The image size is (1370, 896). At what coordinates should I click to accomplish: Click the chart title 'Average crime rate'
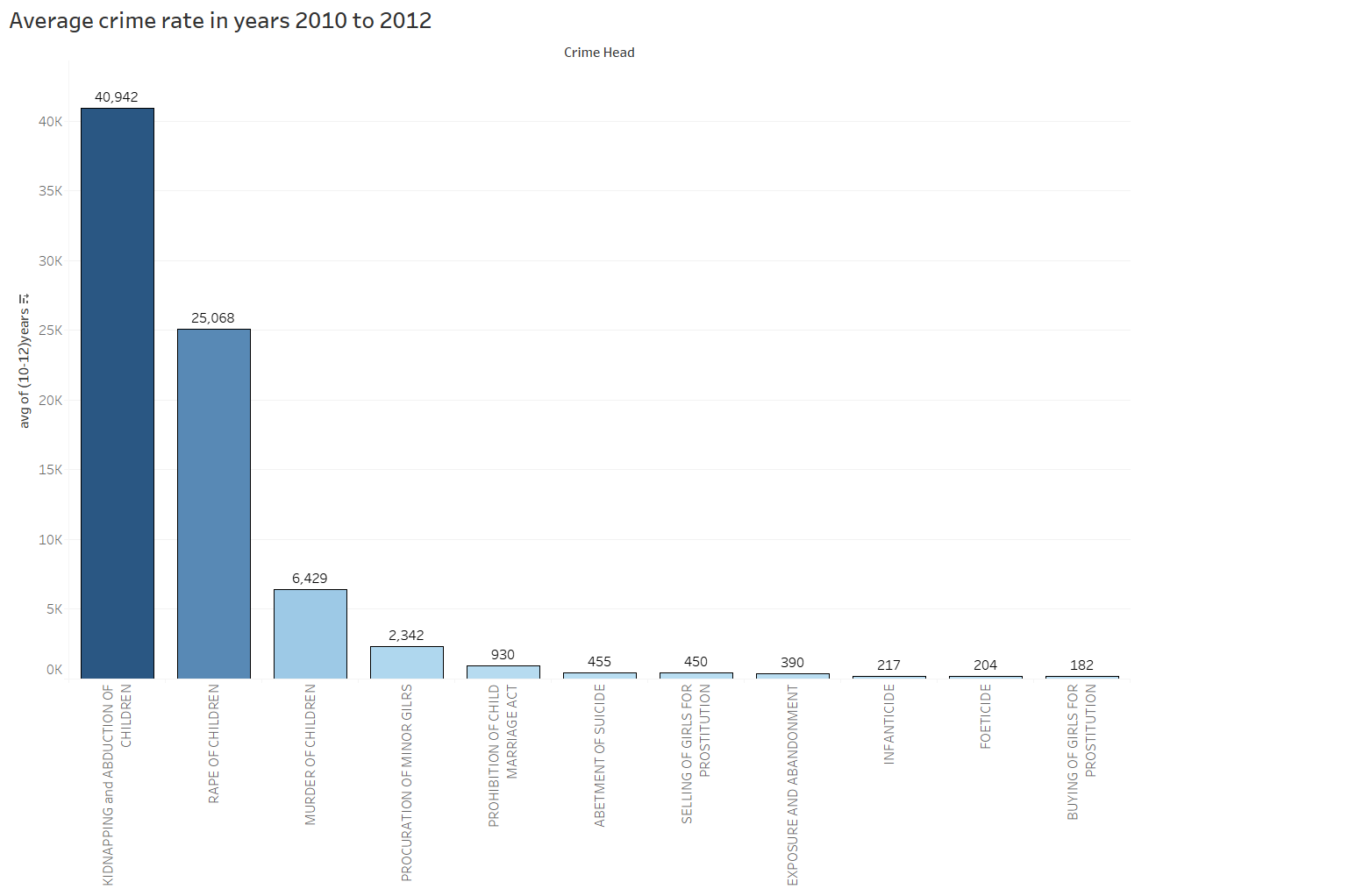pos(220,21)
